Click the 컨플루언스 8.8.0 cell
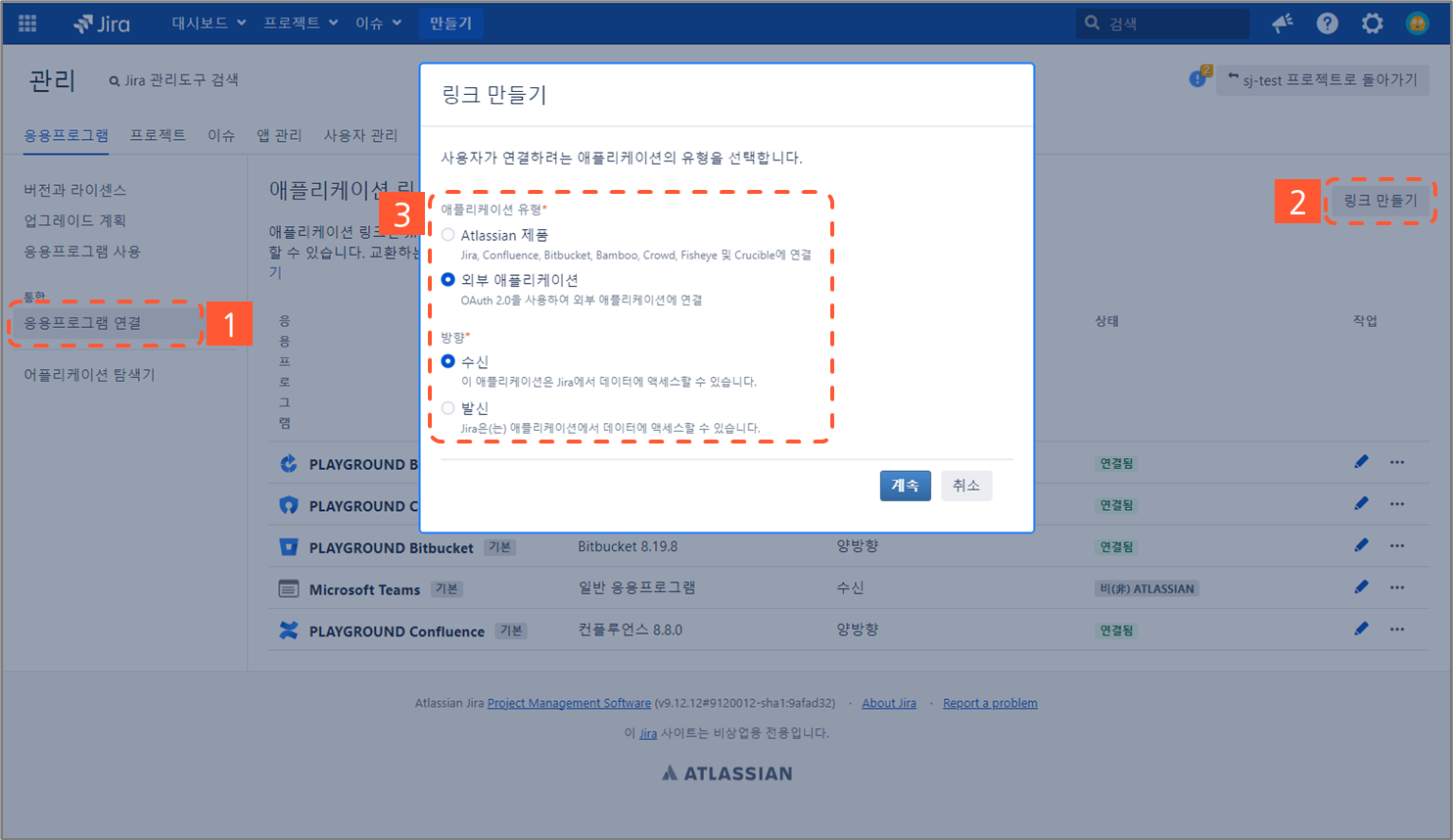Screen dimensions: 1453x840 point(630,630)
